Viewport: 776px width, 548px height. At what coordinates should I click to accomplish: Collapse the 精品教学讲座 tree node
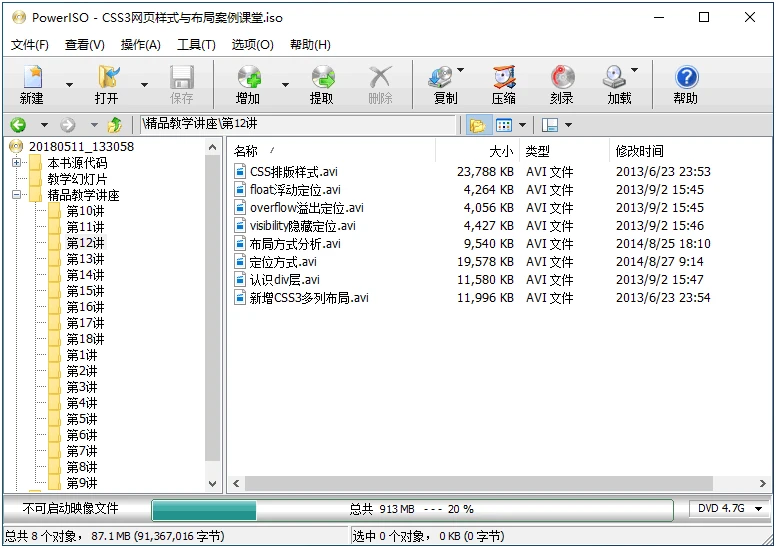click(x=16, y=195)
